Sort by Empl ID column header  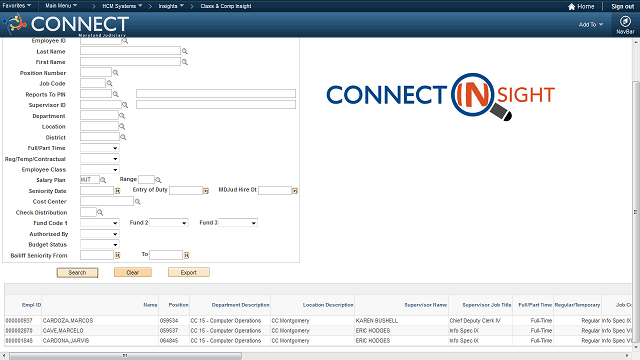click(31, 305)
